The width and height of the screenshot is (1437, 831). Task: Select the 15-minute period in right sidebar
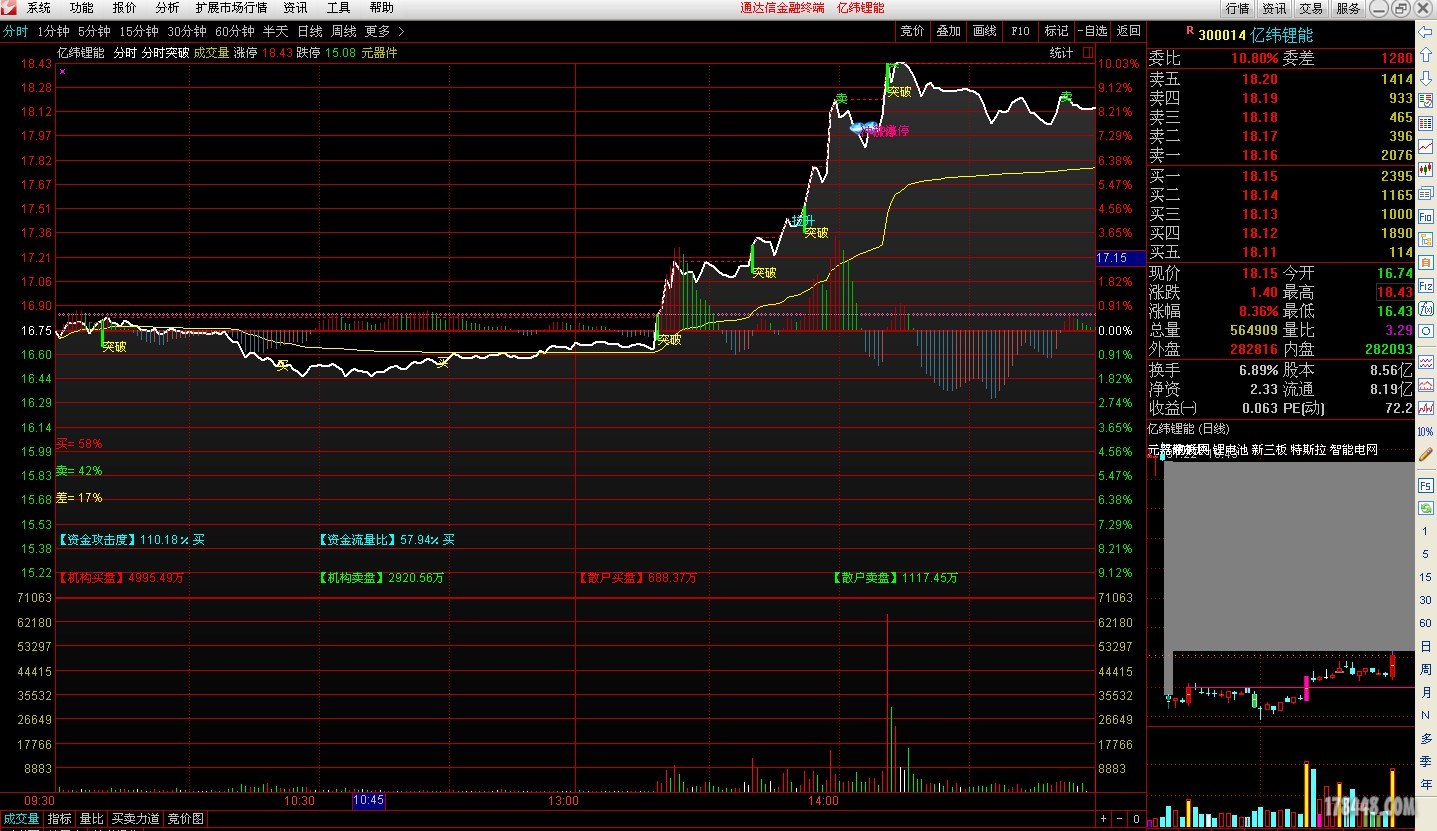[1426, 576]
